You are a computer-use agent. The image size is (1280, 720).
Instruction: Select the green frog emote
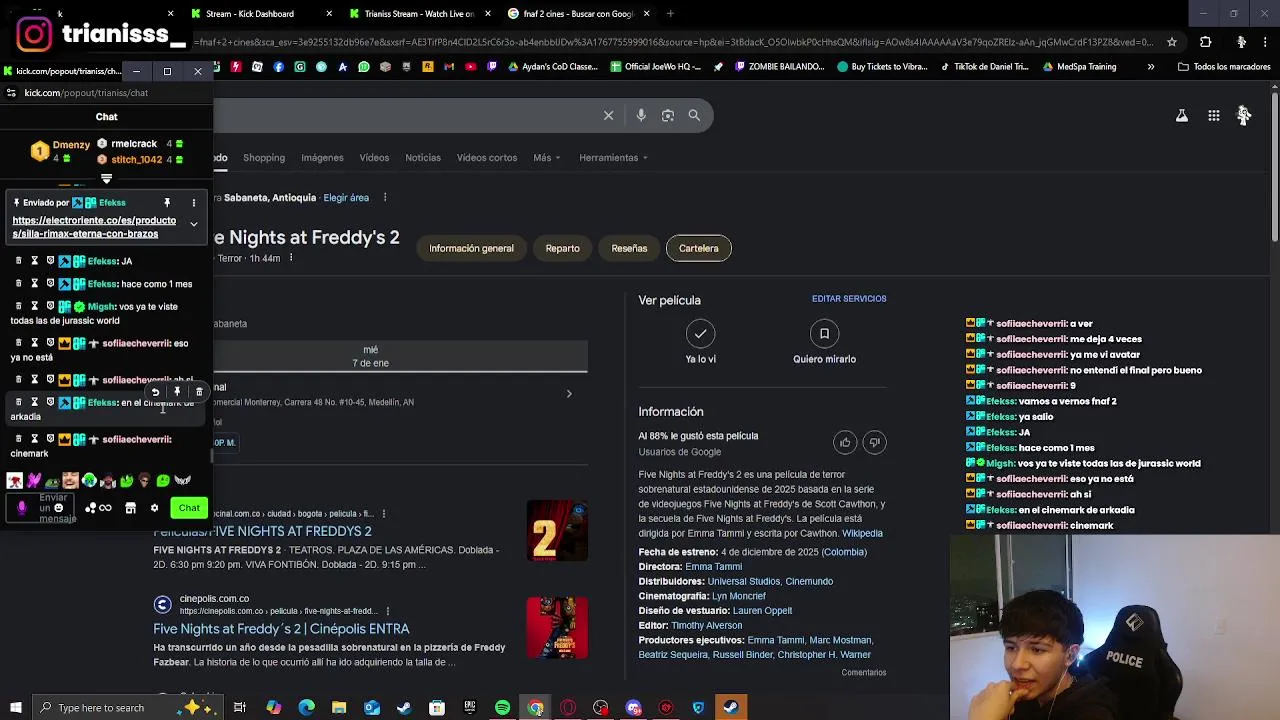click(52, 481)
